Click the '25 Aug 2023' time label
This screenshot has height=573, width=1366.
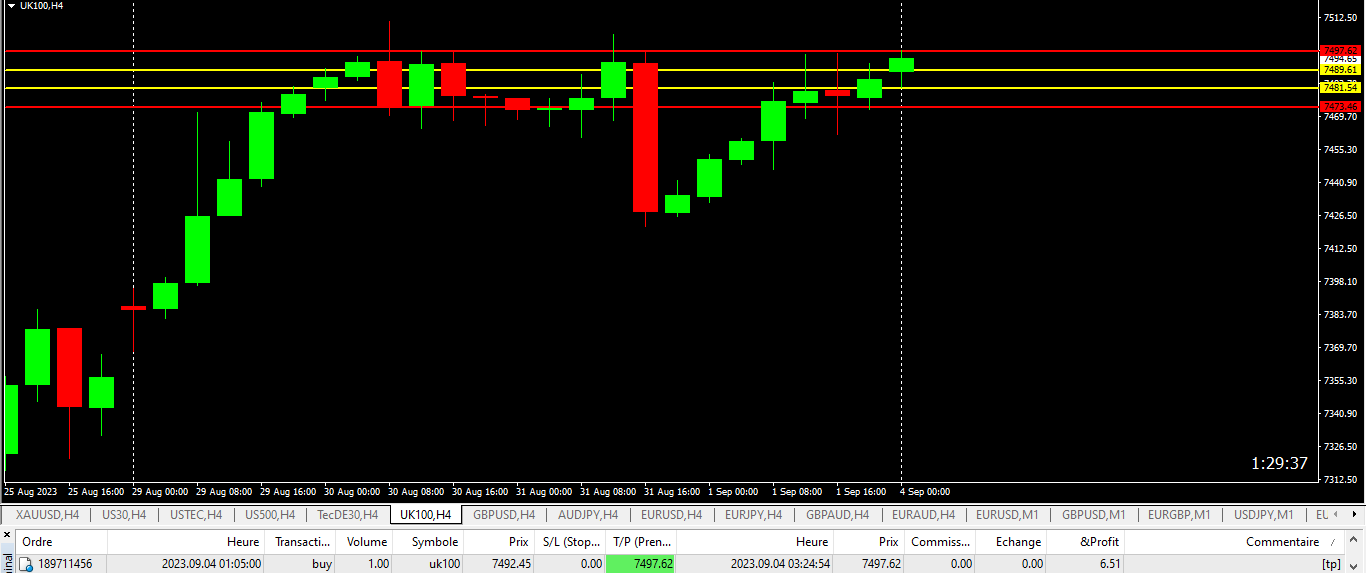[x=31, y=492]
